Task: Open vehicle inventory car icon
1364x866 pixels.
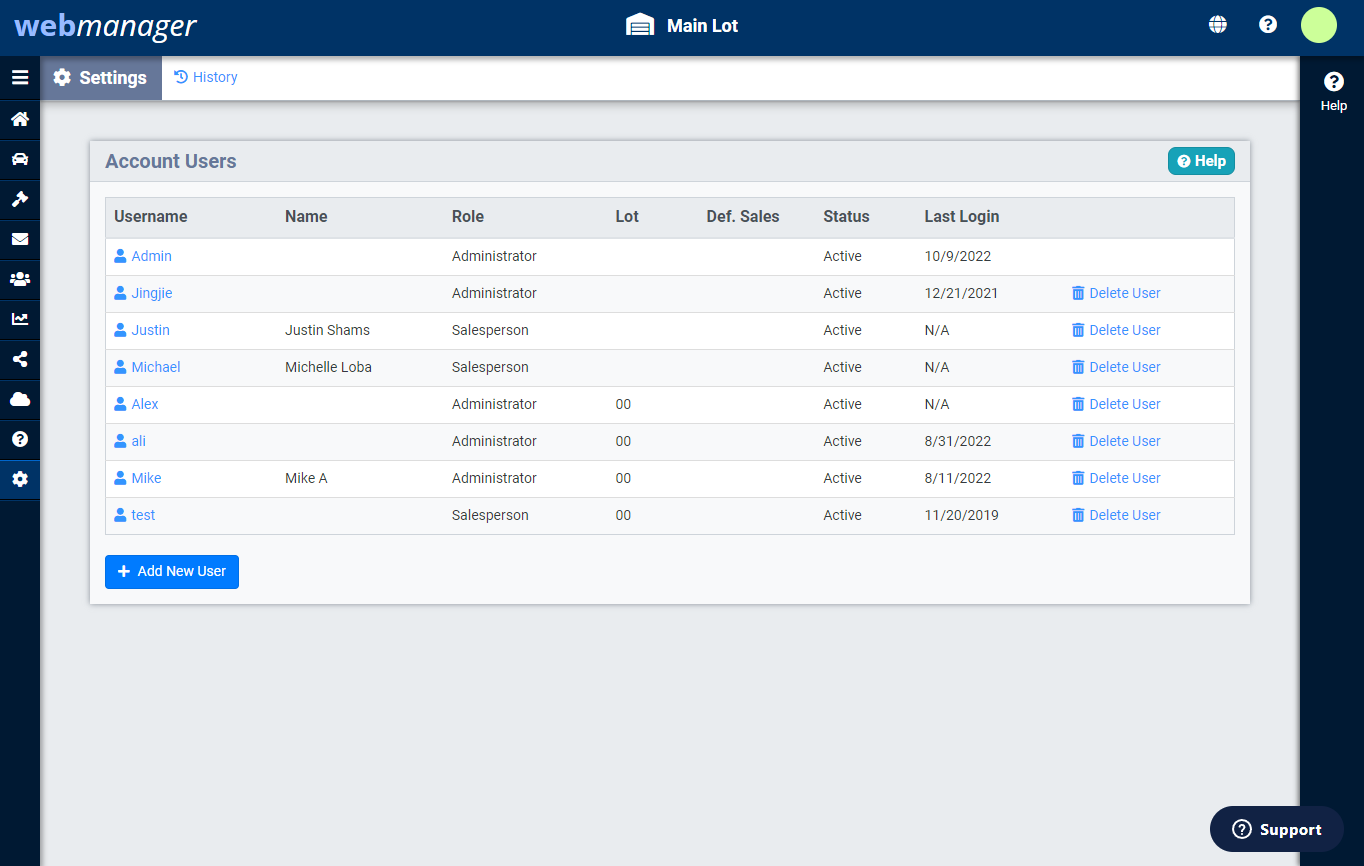Action: [x=20, y=160]
